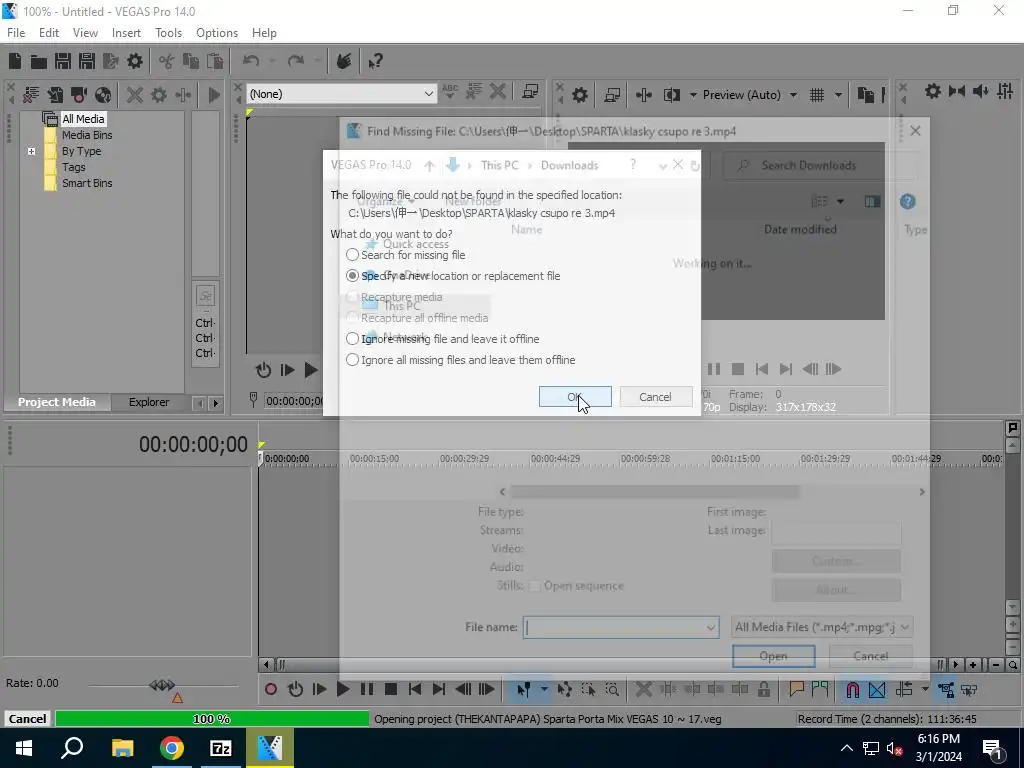Open the overlays grid dropdown arrow
Screen dimensions: 1024x768
pos(838,95)
